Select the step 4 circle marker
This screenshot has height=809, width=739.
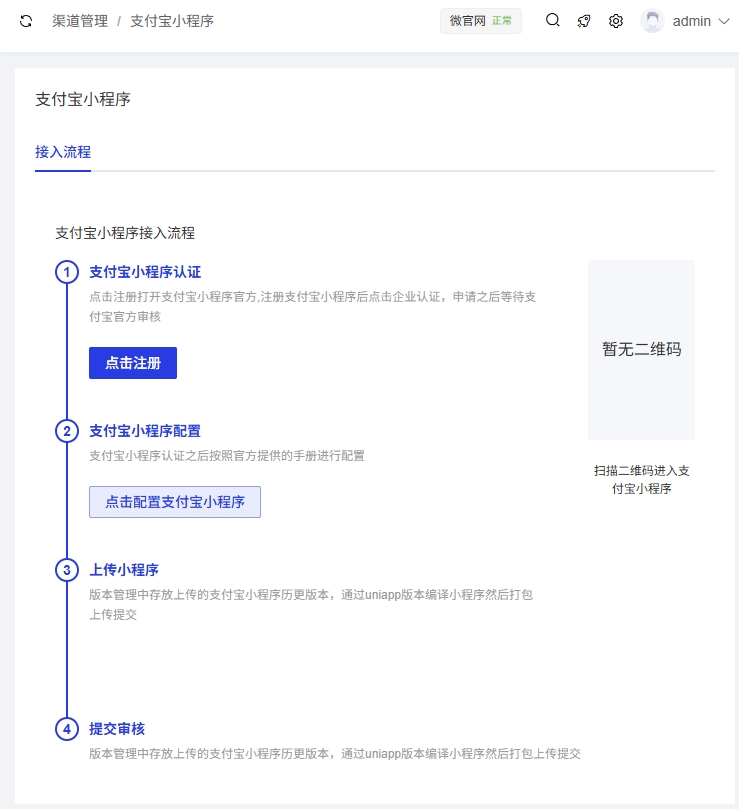pos(67,729)
